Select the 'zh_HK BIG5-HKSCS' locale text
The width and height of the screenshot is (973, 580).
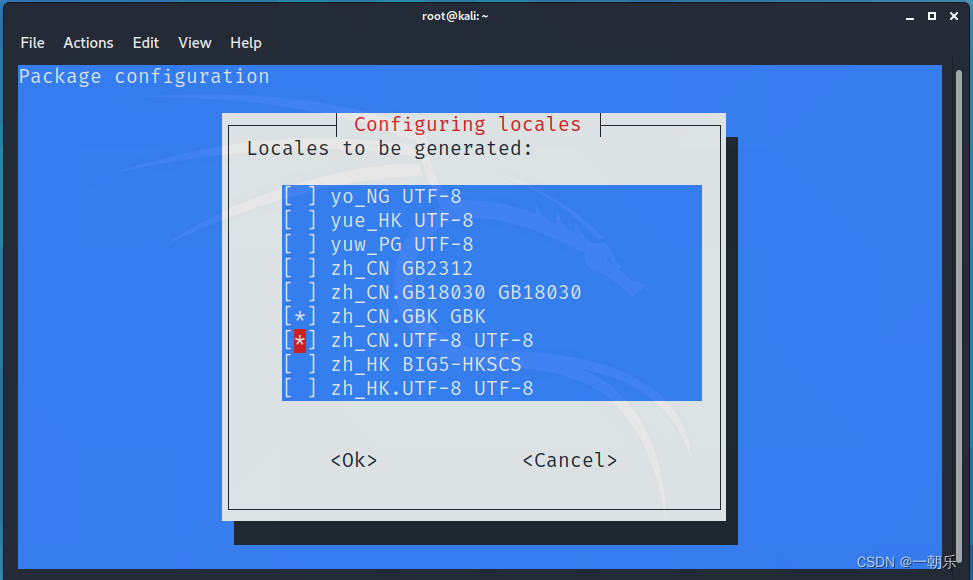[x=426, y=365]
